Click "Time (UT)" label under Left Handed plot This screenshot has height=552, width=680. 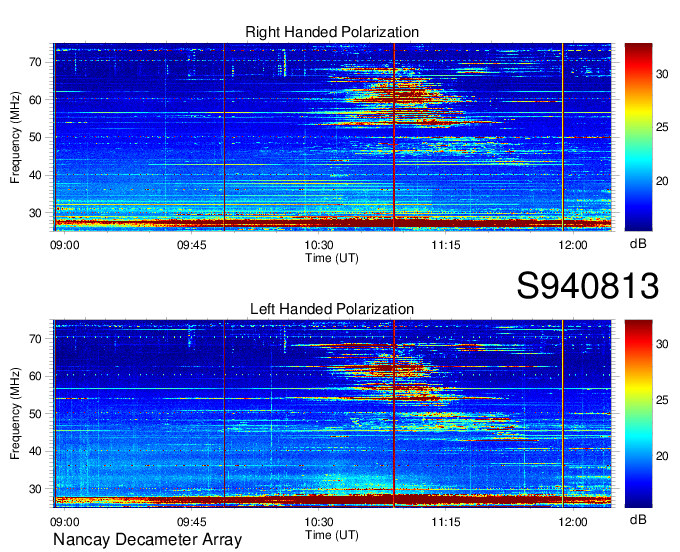click(332, 535)
